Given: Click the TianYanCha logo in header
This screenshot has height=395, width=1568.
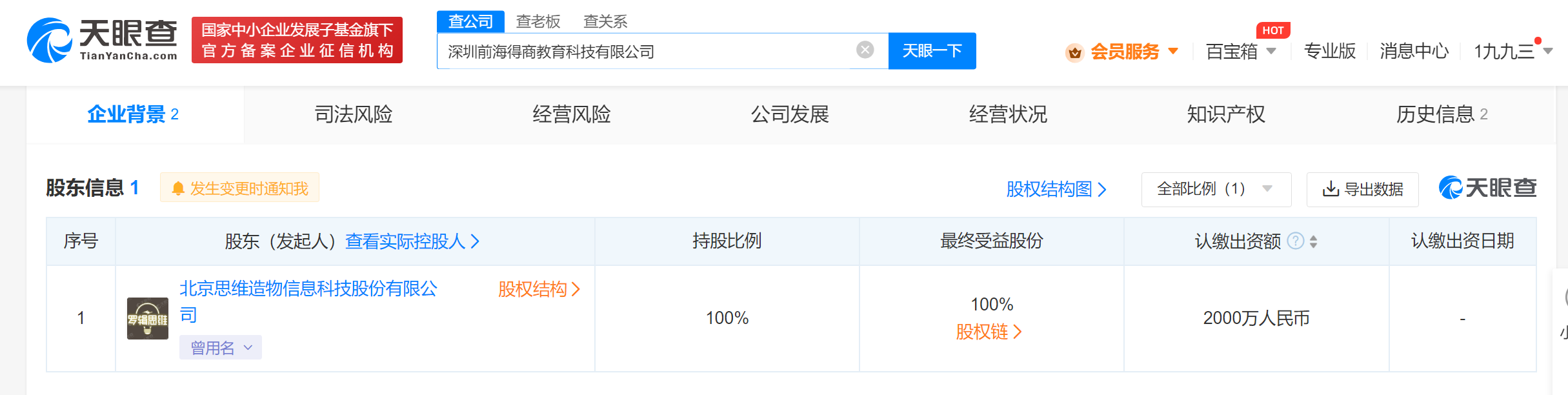Looking at the screenshot, I should (x=102, y=40).
